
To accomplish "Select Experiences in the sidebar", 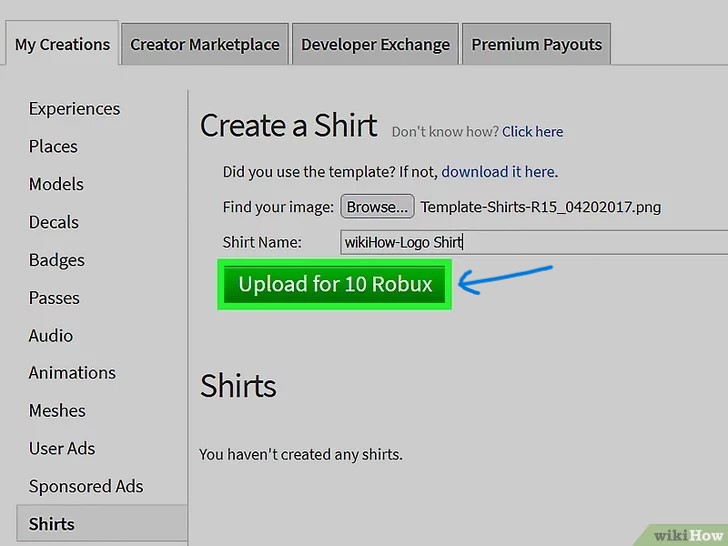I will pyautogui.click(x=74, y=109).
